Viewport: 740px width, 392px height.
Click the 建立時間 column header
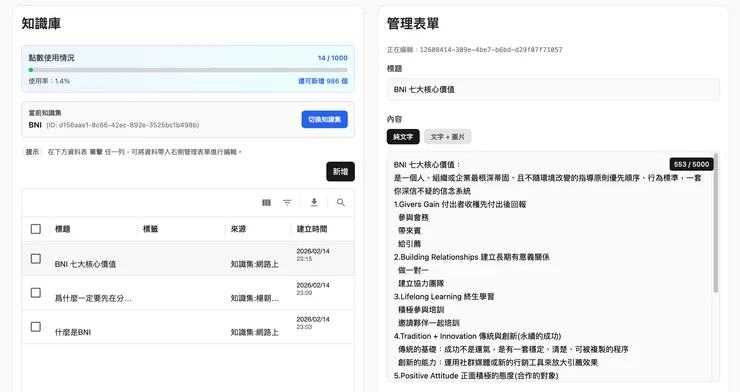click(x=312, y=229)
